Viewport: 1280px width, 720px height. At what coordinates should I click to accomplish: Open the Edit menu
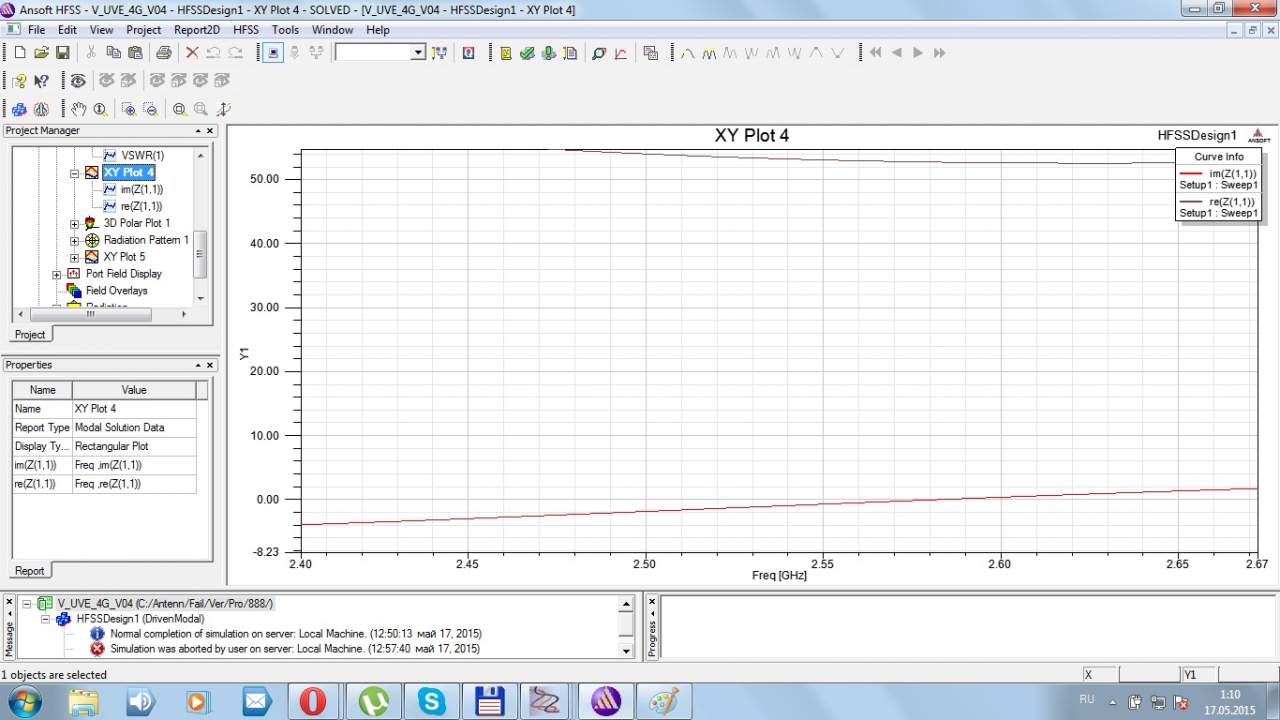point(67,30)
